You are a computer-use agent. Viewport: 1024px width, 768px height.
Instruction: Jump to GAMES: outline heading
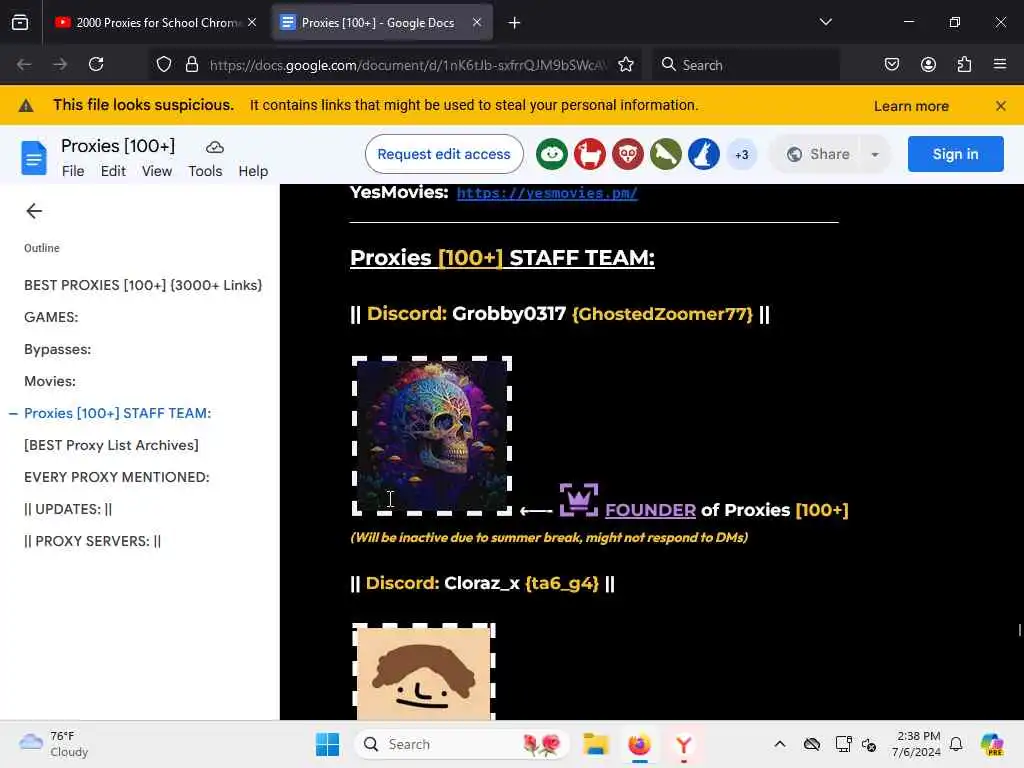click(x=51, y=317)
